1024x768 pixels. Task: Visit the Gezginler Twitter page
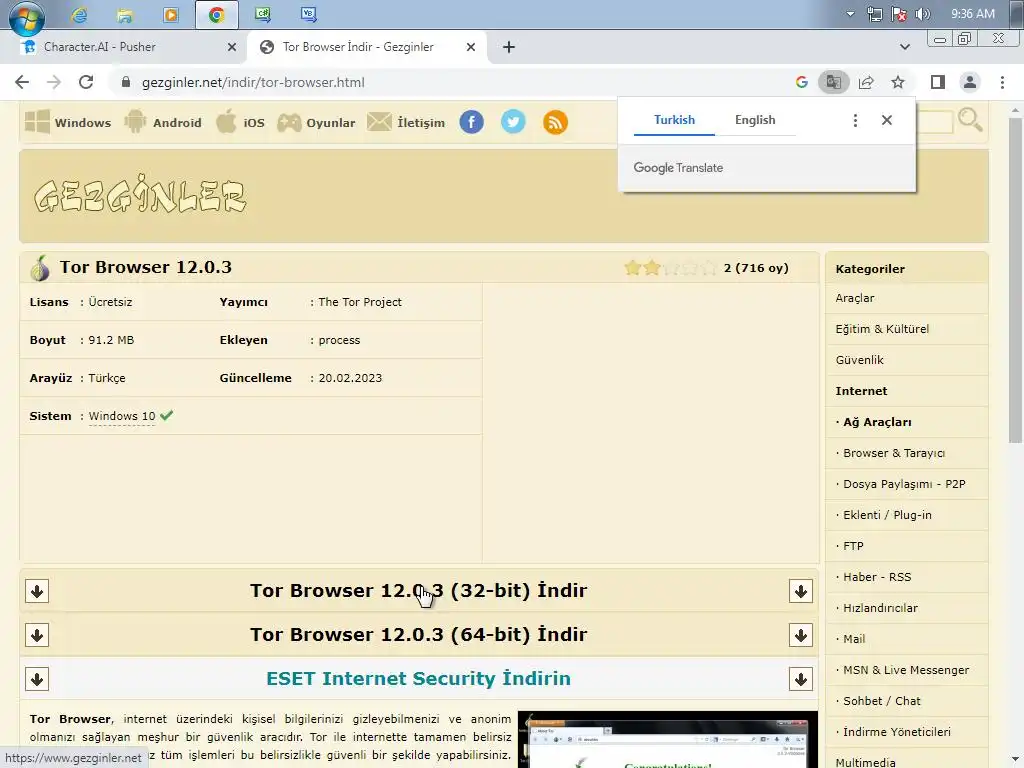pyautogui.click(x=513, y=122)
